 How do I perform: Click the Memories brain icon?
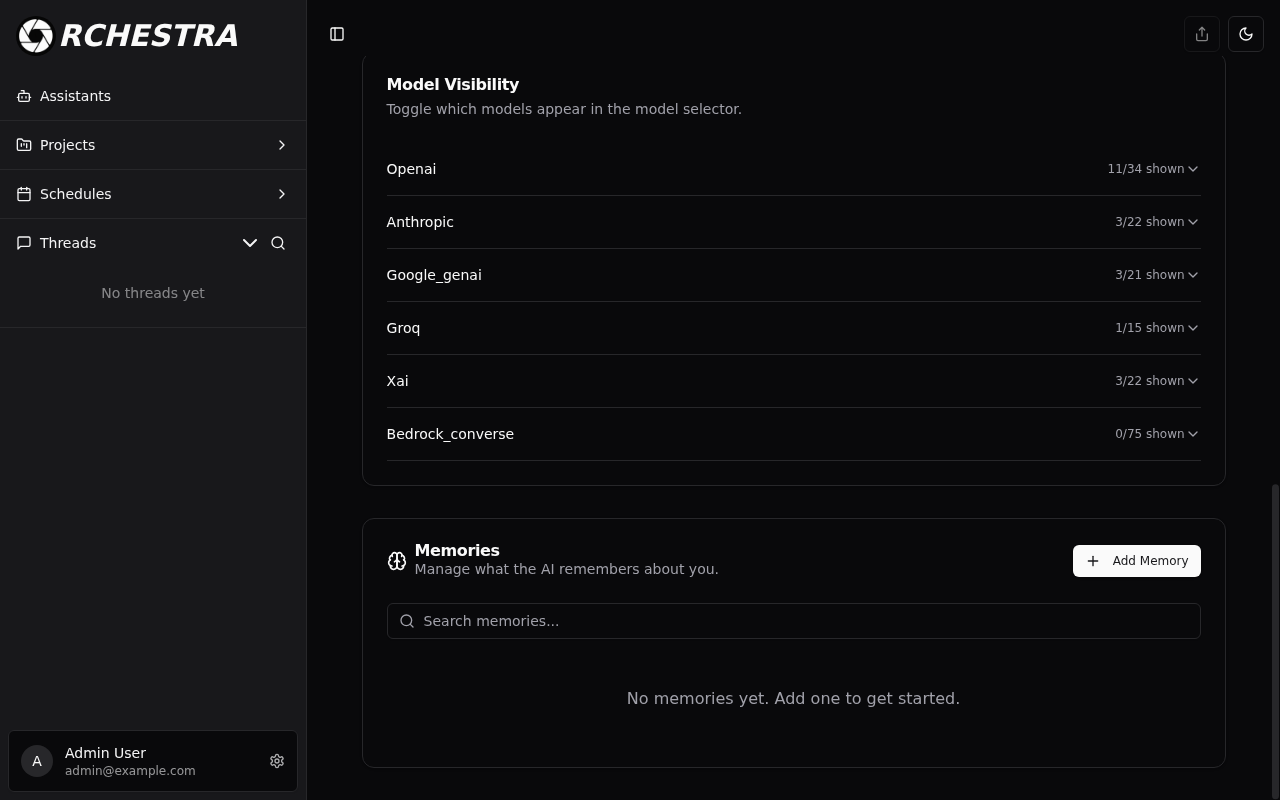[397, 561]
